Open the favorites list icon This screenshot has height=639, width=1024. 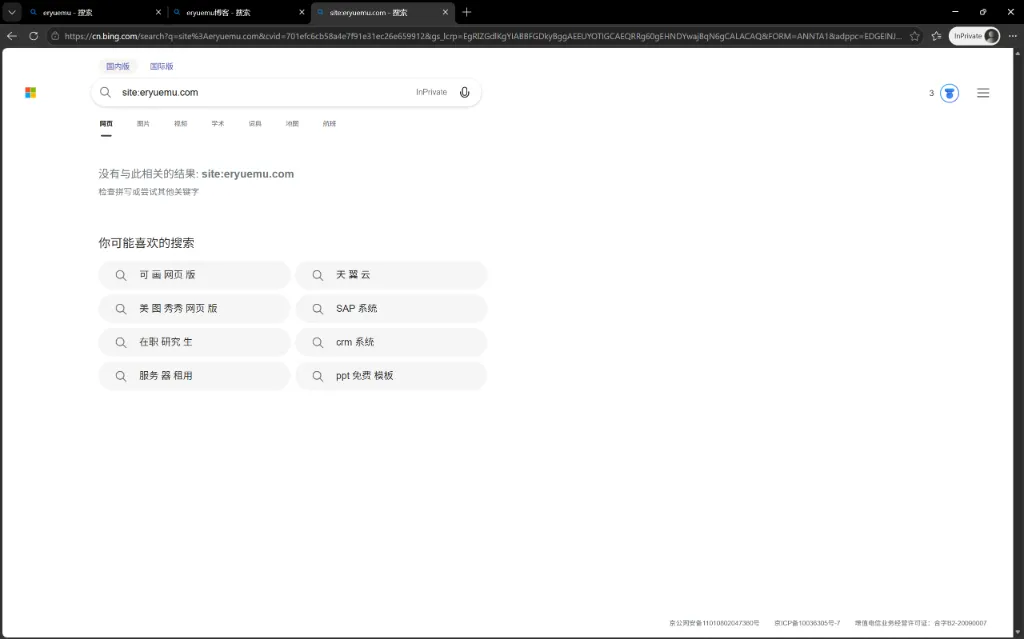pyautogui.click(x=936, y=36)
